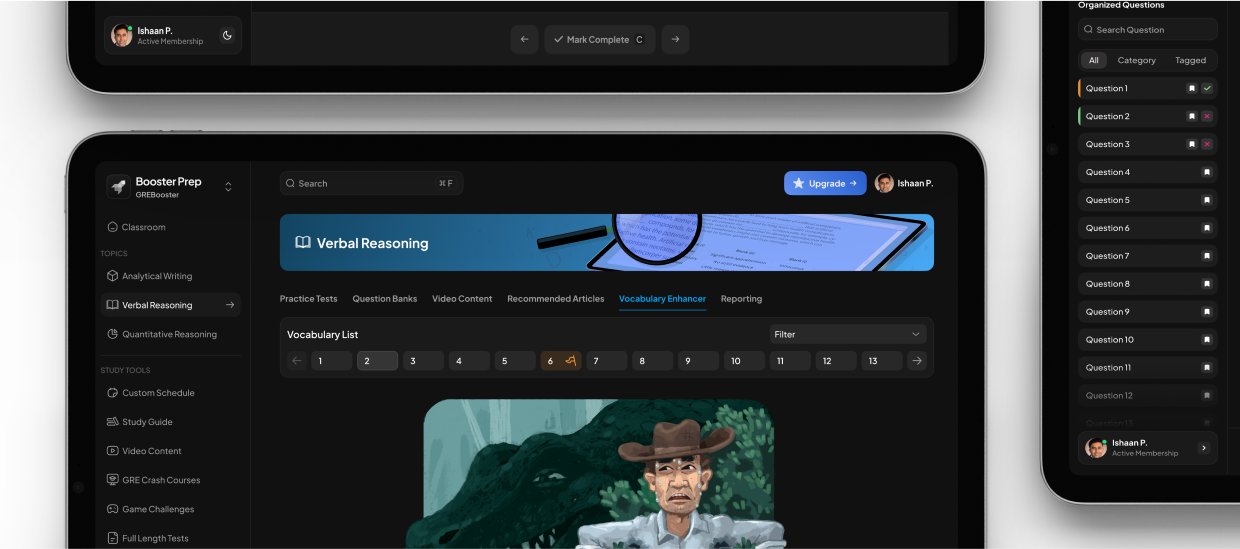Toggle dark mode moon icon in top window
The width and height of the screenshot is (1240, 549).
(x=227, y=36)
